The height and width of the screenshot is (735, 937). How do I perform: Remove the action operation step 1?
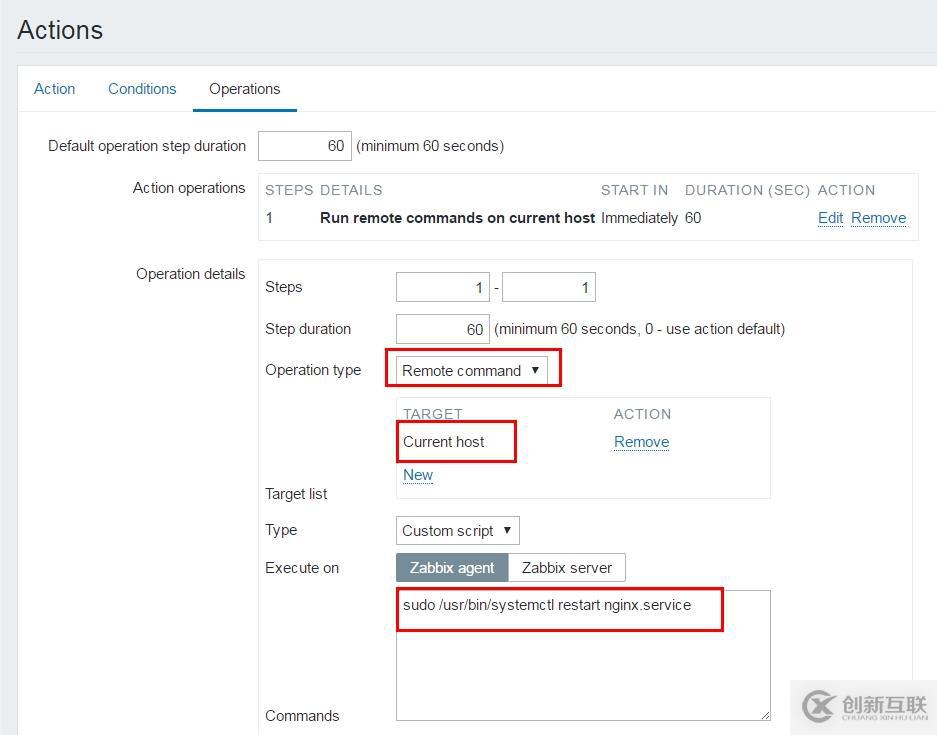[878, 218]
